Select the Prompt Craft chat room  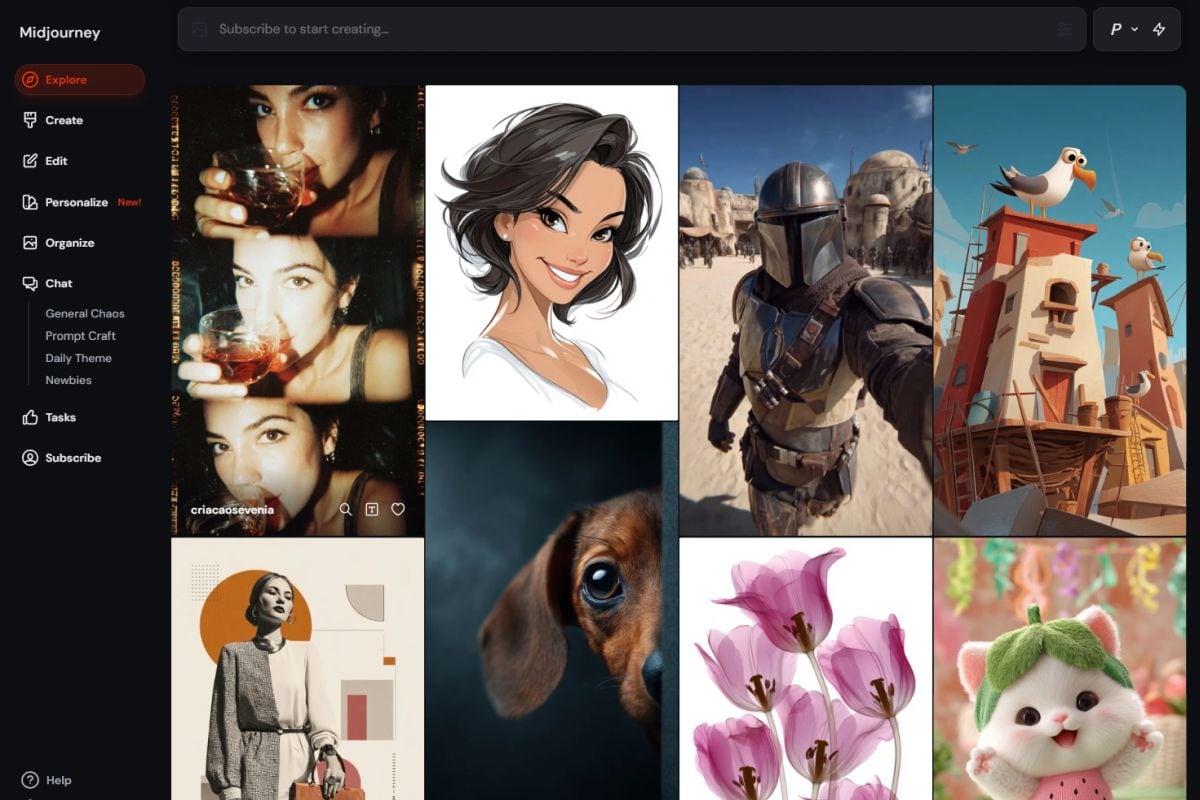pyautogui.click(x=80, y=336)
